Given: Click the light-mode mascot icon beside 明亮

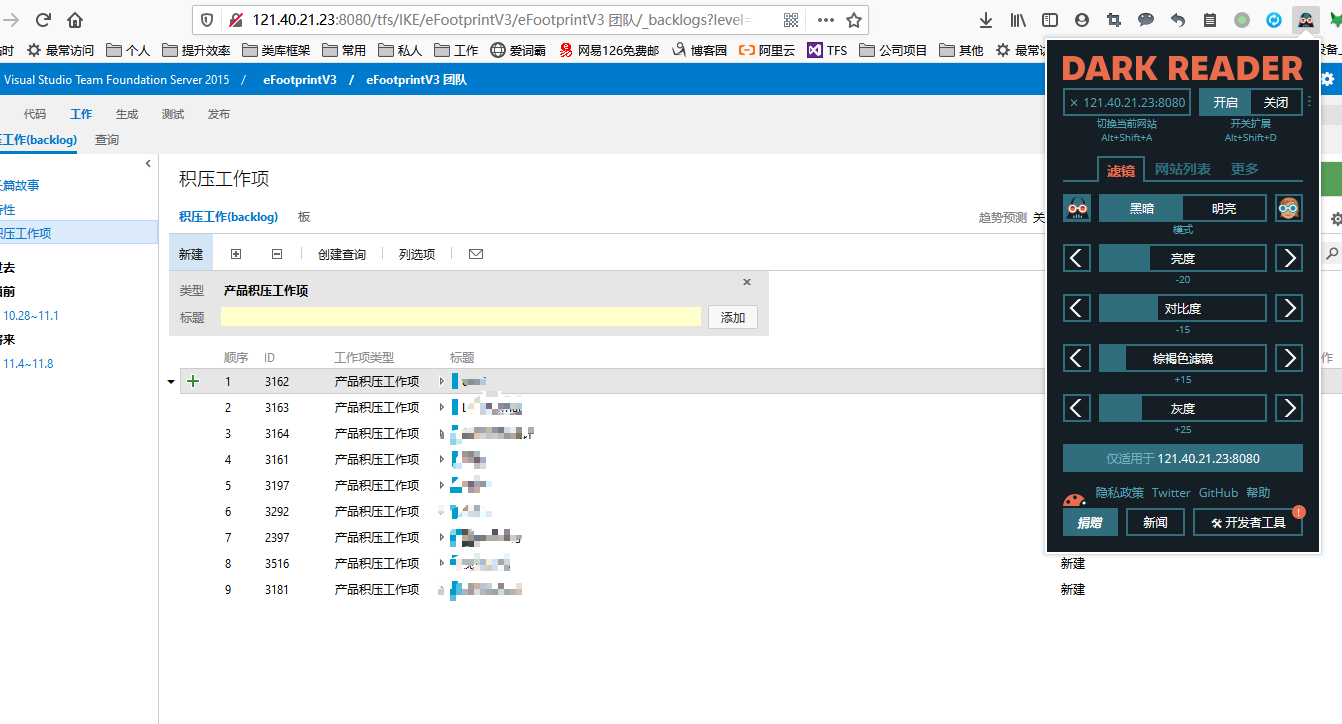Looking at the screenshot, I should click(1289, 208).
